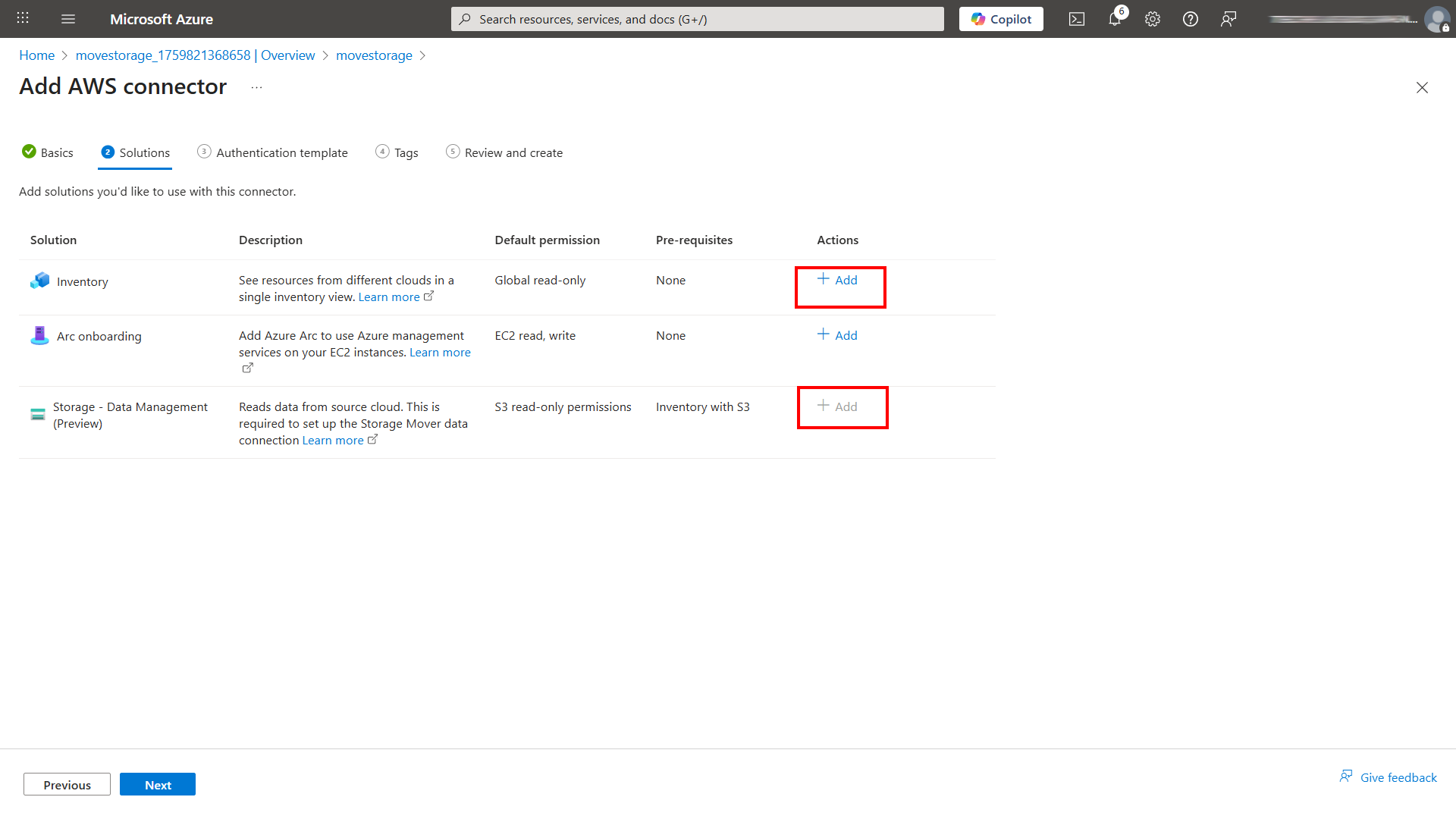This screenshot has height=819, width=1456.
Task: Add the Inventory solution
Action: click(x=839, y=280)
